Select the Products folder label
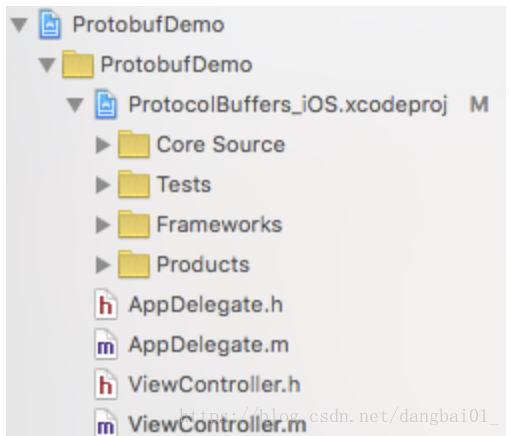The width and height of the screenshot is (510, 436). (203, 265)
